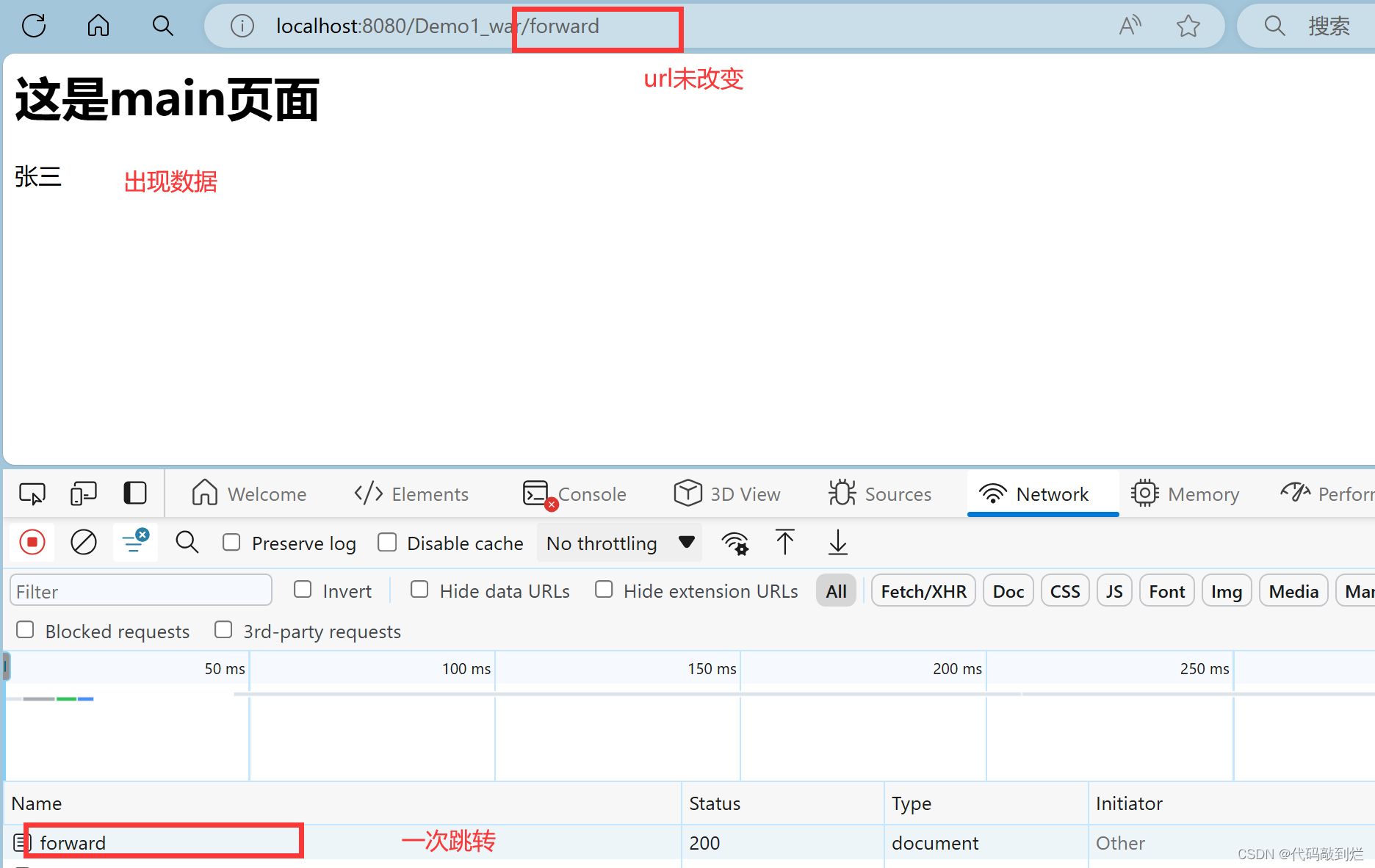
Task: Switch to the Elements tab
Action: pyautogui.click(x=411, y=493)
